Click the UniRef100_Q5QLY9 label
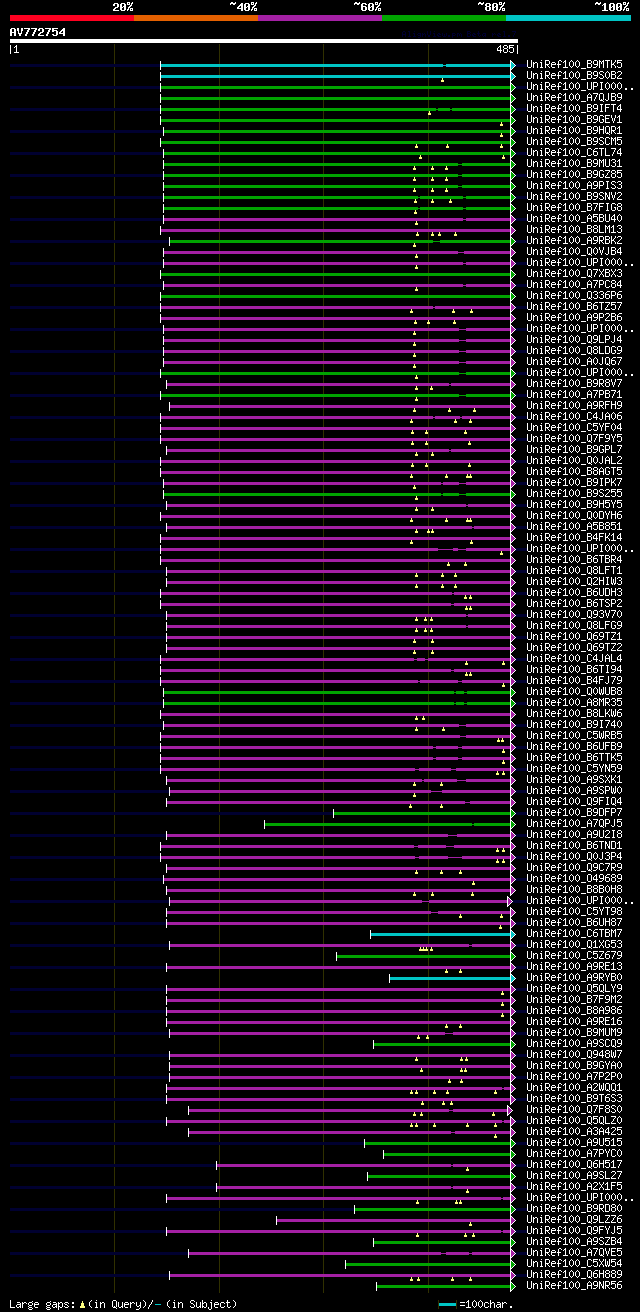 [574, 988]
